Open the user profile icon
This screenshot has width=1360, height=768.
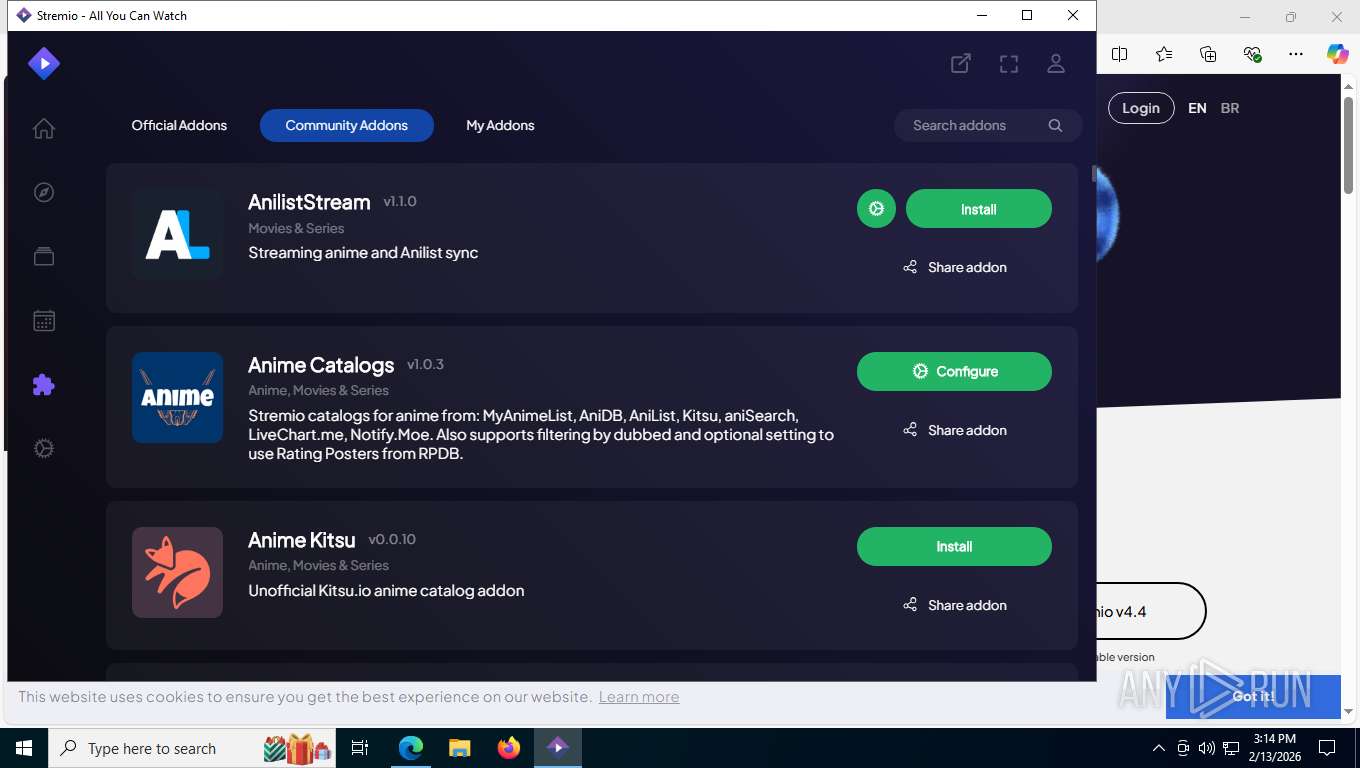point(1055,64)
